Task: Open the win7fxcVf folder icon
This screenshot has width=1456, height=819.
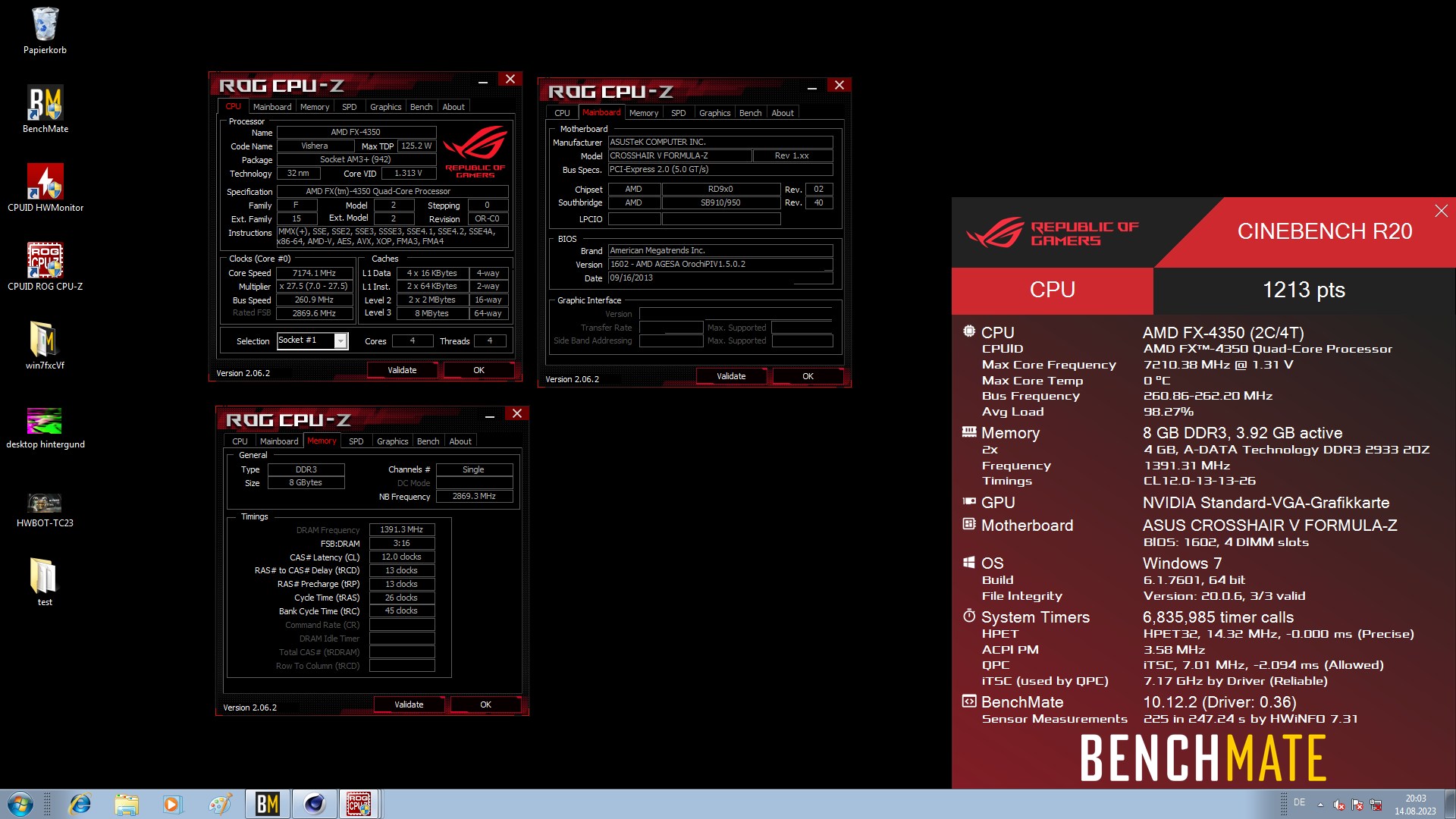Action: tap(45, 346)
